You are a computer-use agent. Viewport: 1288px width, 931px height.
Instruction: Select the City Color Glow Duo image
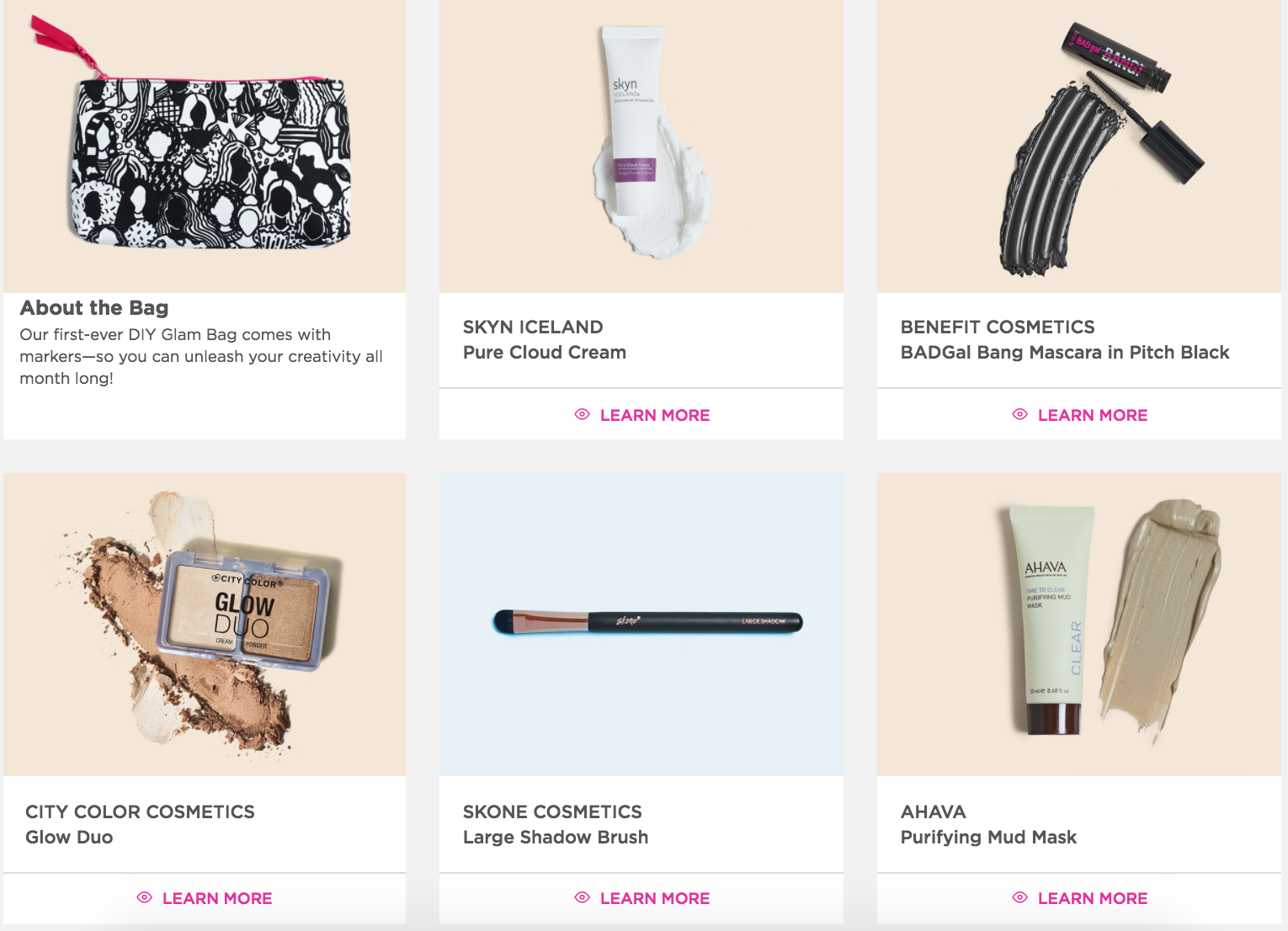(x=205, y=625)
